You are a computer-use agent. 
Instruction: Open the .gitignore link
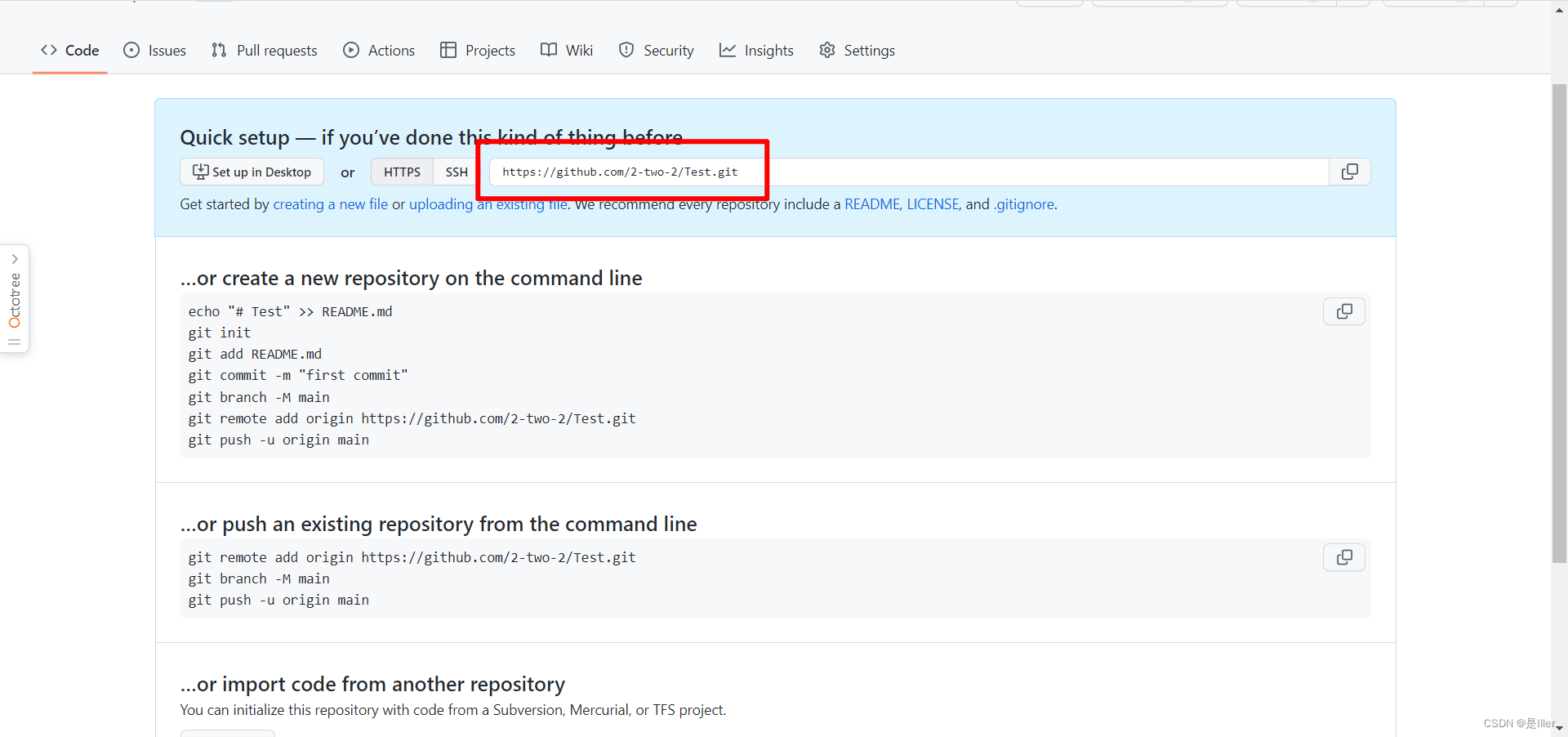1024,204
